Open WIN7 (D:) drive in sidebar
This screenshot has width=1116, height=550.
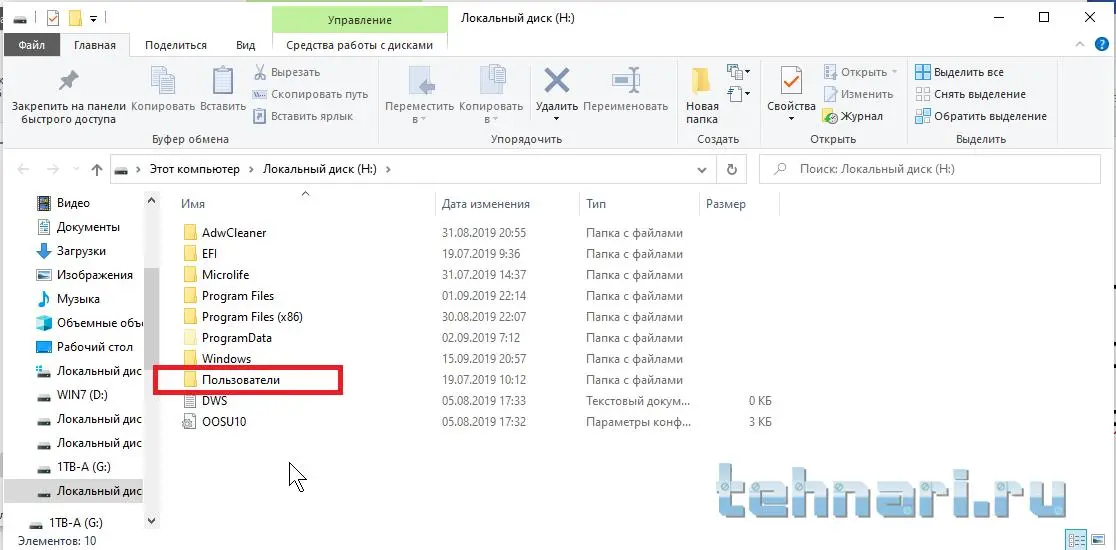(x=83, y=395)
